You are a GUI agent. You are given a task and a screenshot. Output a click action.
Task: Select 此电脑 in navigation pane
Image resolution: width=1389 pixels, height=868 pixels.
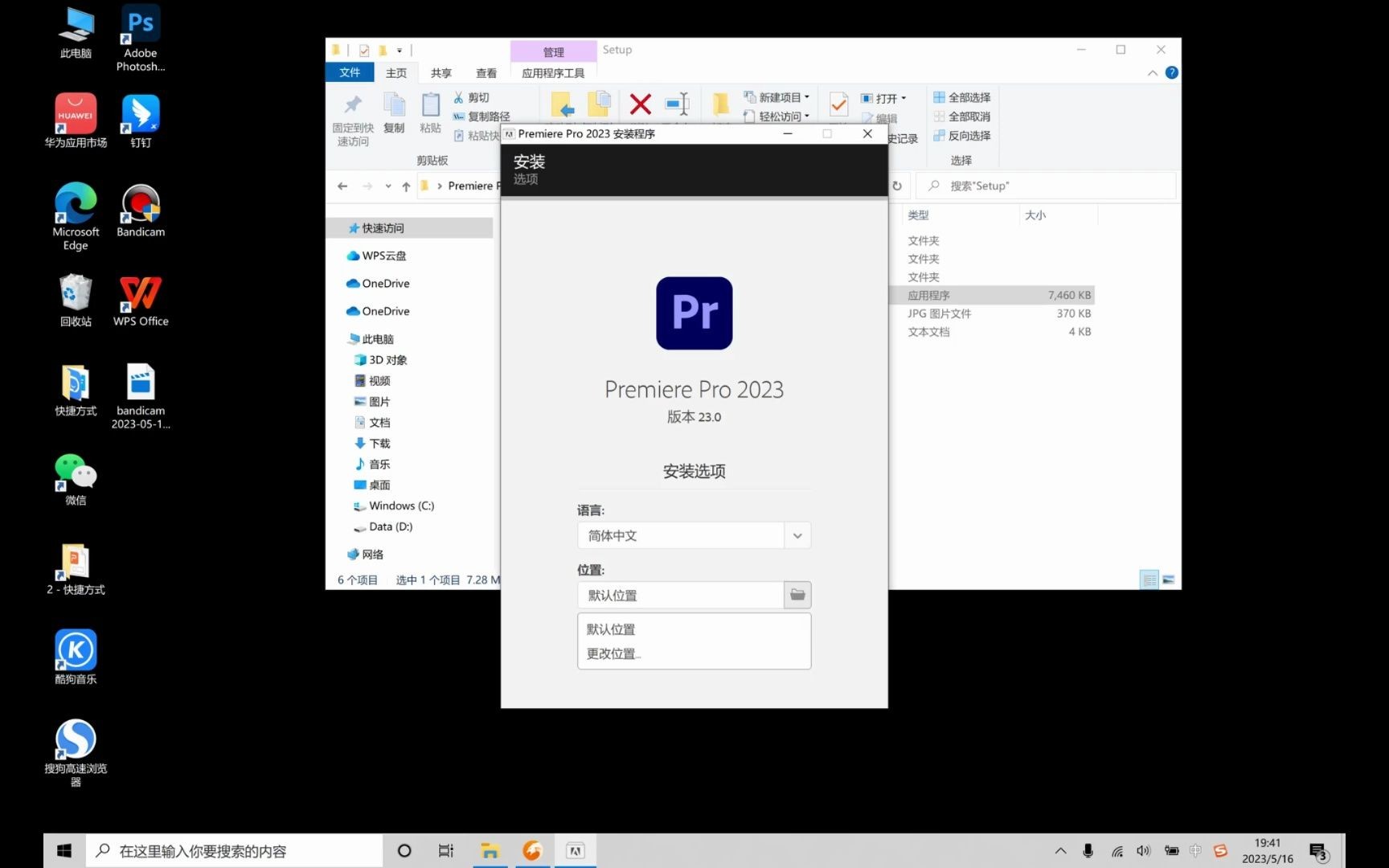point(371,339)
